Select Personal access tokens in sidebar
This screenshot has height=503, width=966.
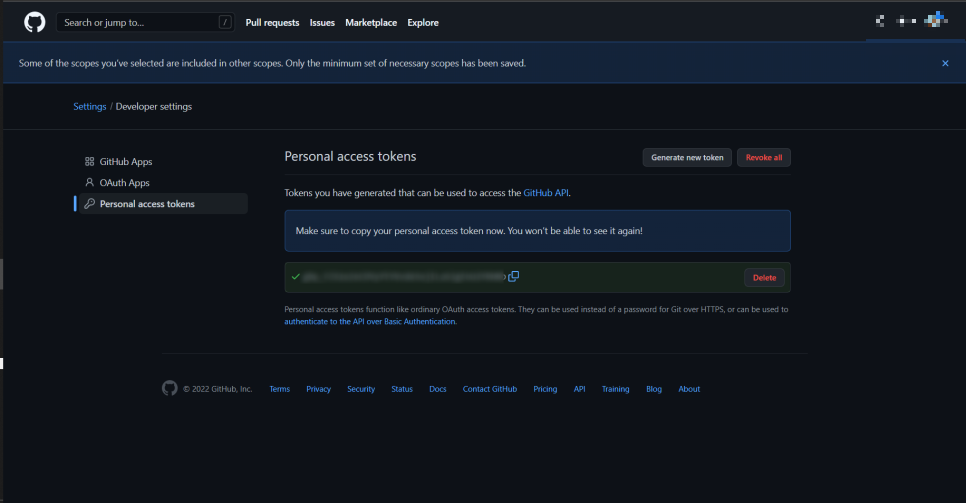coord(163,203)
